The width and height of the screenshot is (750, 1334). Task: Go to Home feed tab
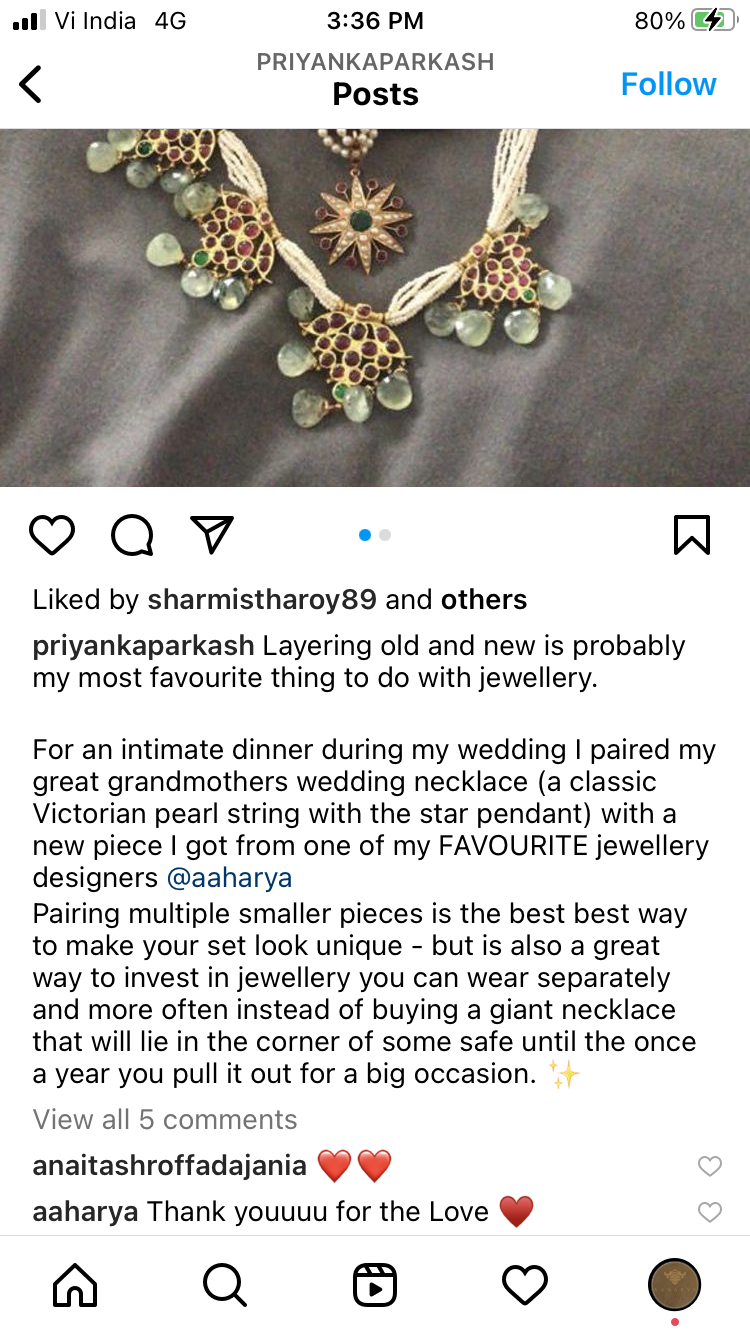point(75,1285)
